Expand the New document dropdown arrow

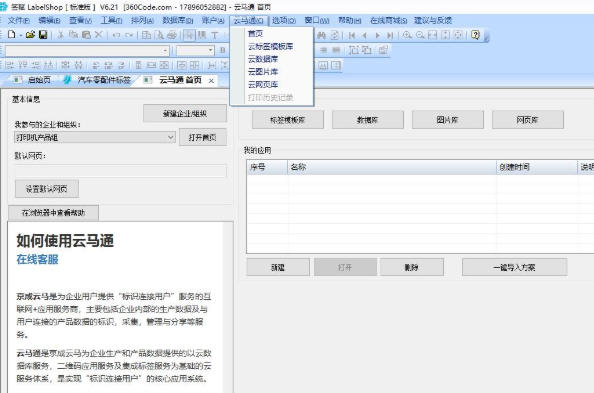click(20, 35)
